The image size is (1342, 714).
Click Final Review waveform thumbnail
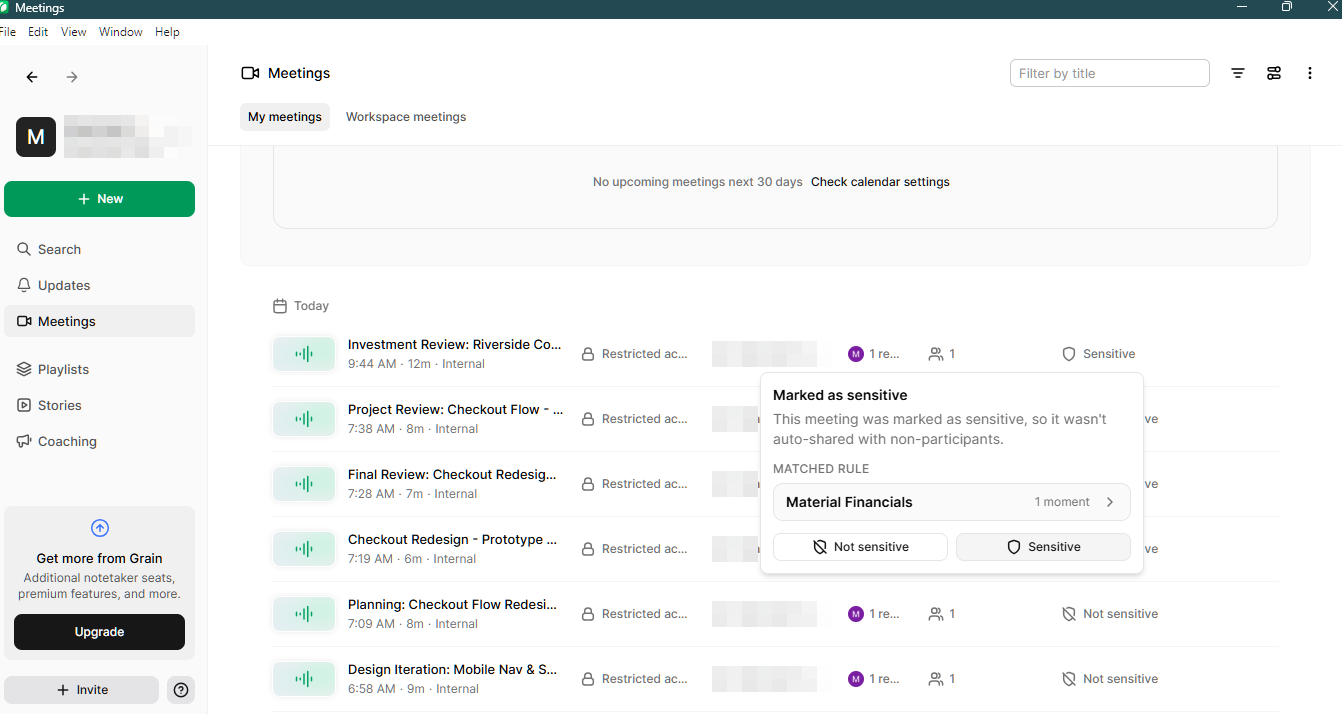click(x=304, y=484)
